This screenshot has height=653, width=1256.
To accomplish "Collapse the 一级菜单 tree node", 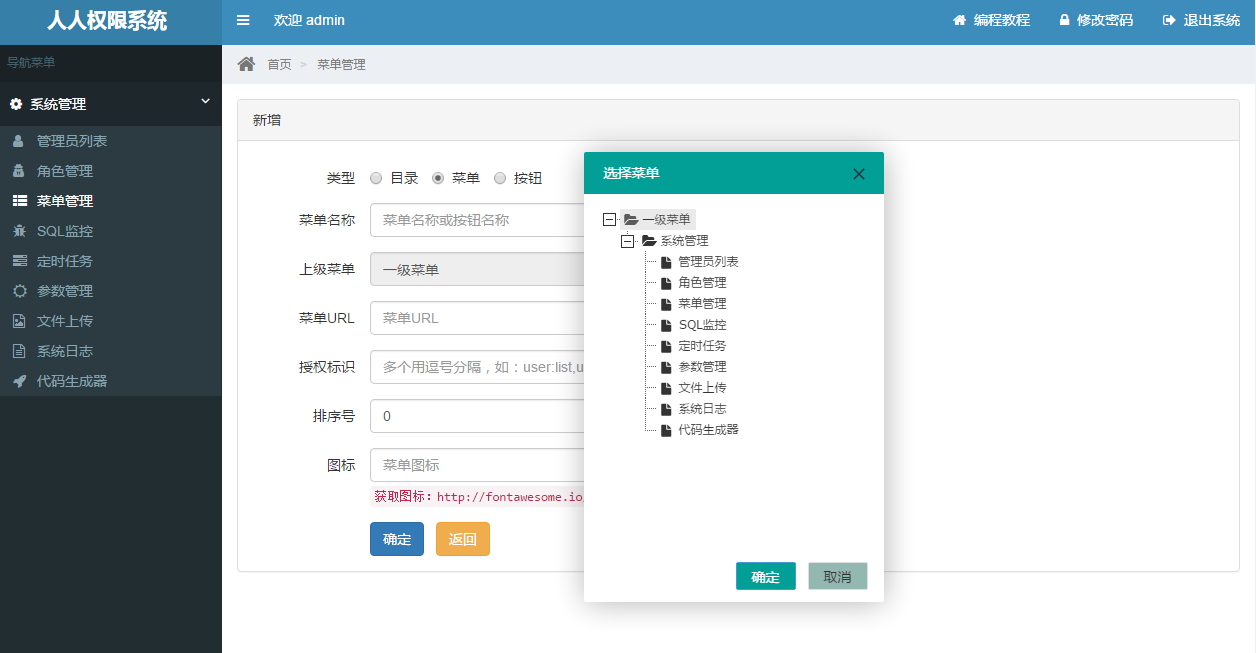I will click(x=609, y=219).
